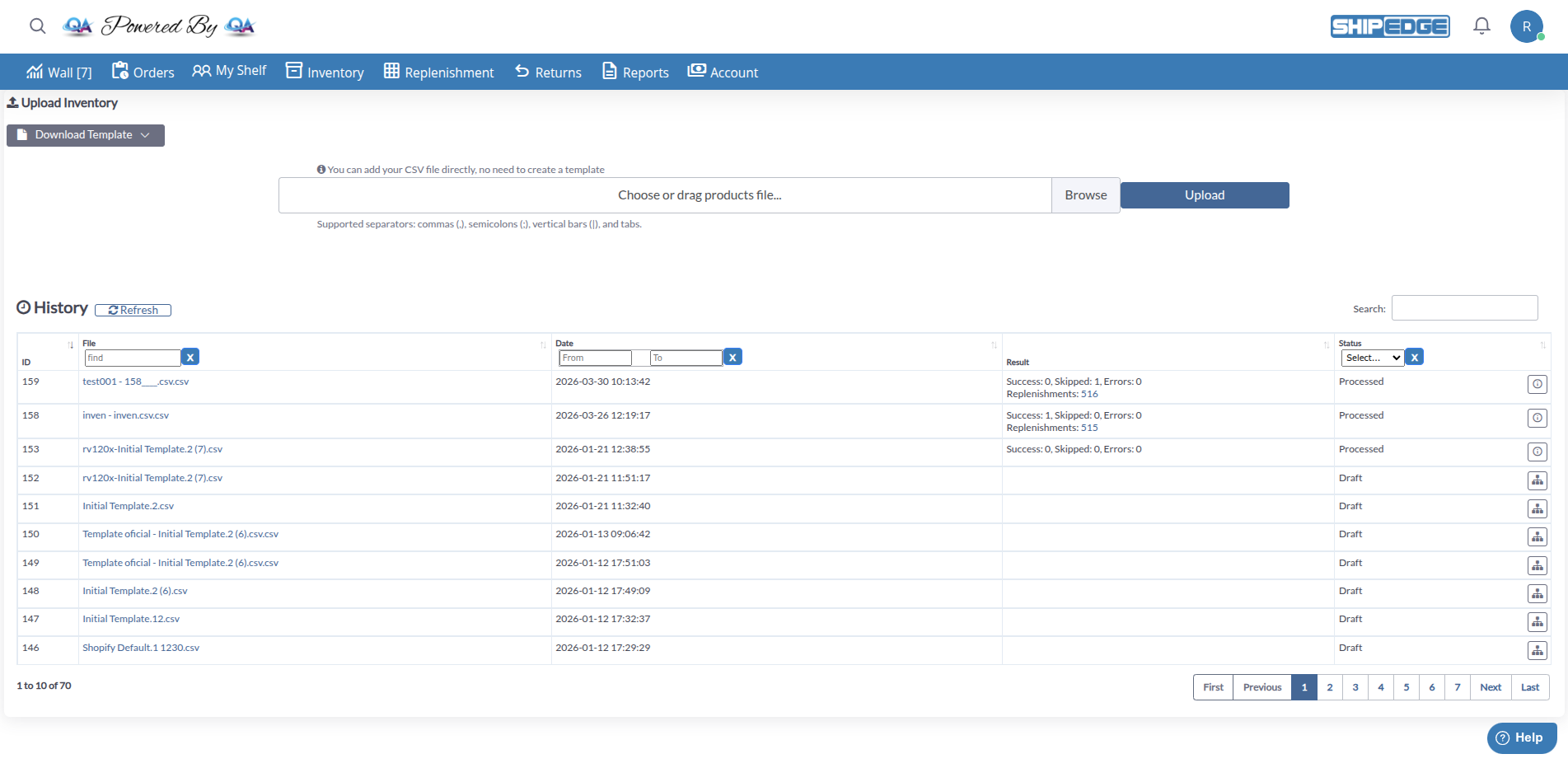Screen dimensions: 1568x768
Task: Open file Shopify Default.1 1230.csv
Action: 141,648
